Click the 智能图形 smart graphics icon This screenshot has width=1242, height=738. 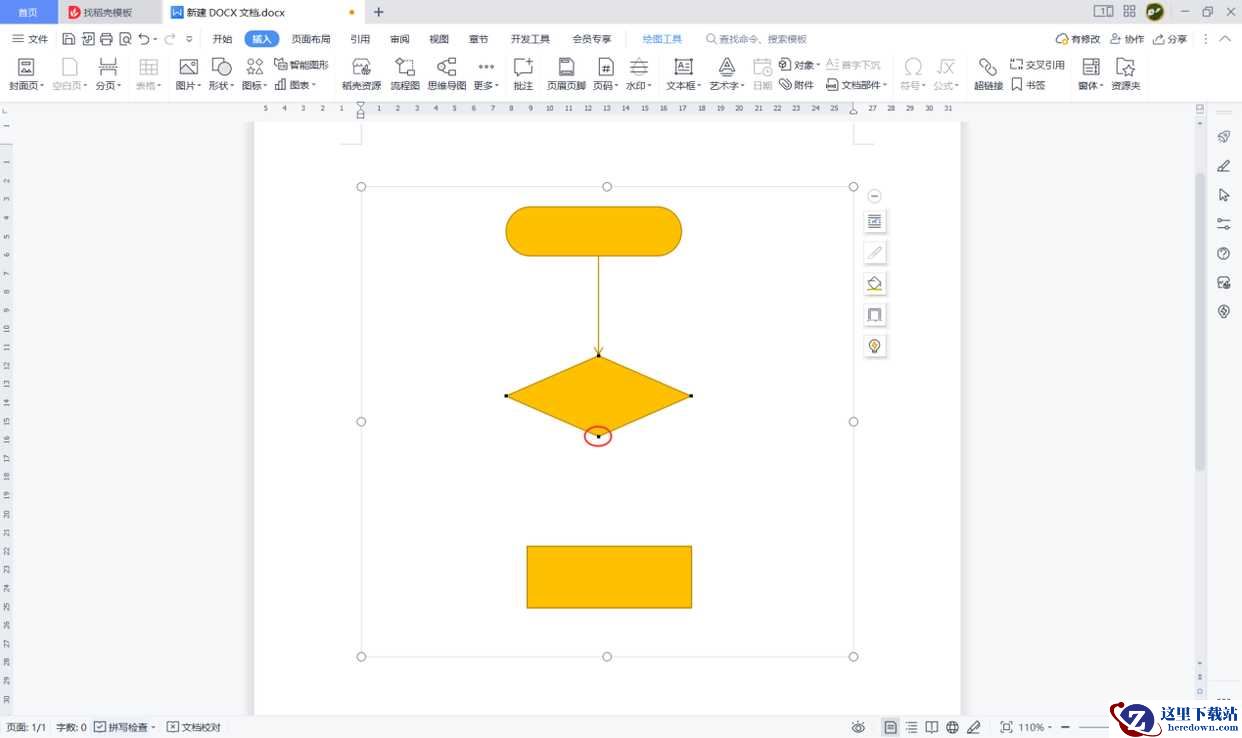(301, 64)
